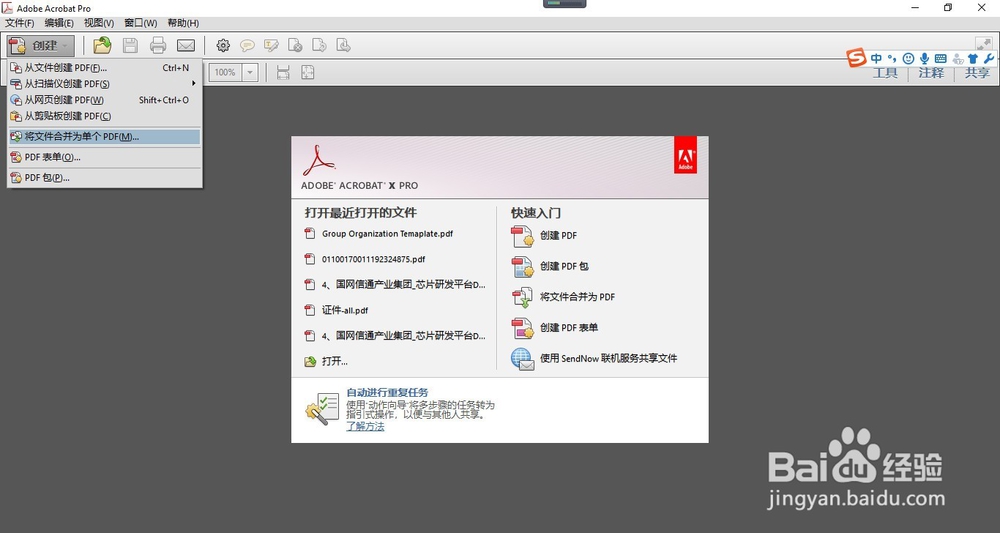Screen dimensions: 1000x533
Task: Select PDF 表单(O) menu entry
Action: pos(105,157)
